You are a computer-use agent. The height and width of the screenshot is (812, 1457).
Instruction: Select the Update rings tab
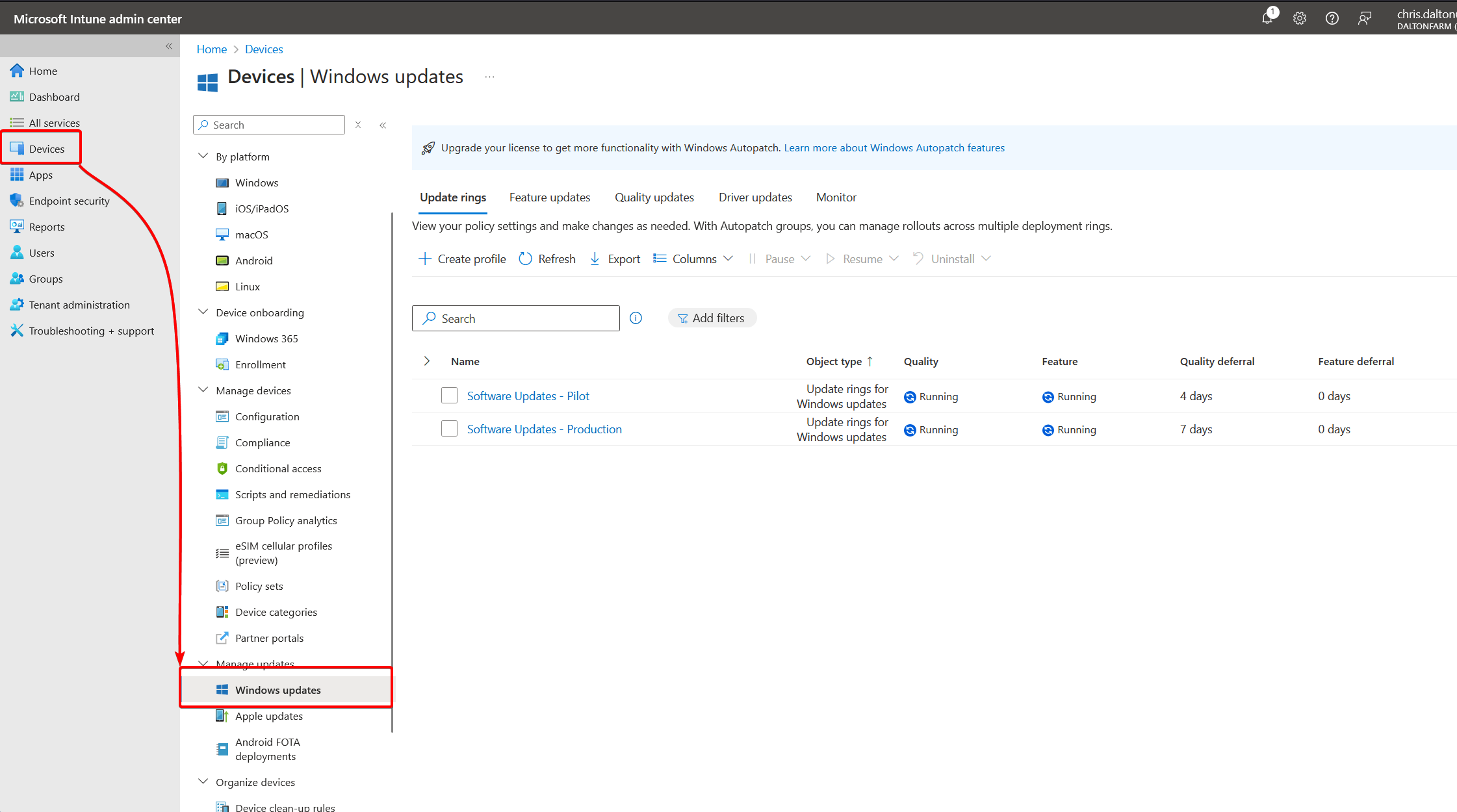[x=453, y=197]
